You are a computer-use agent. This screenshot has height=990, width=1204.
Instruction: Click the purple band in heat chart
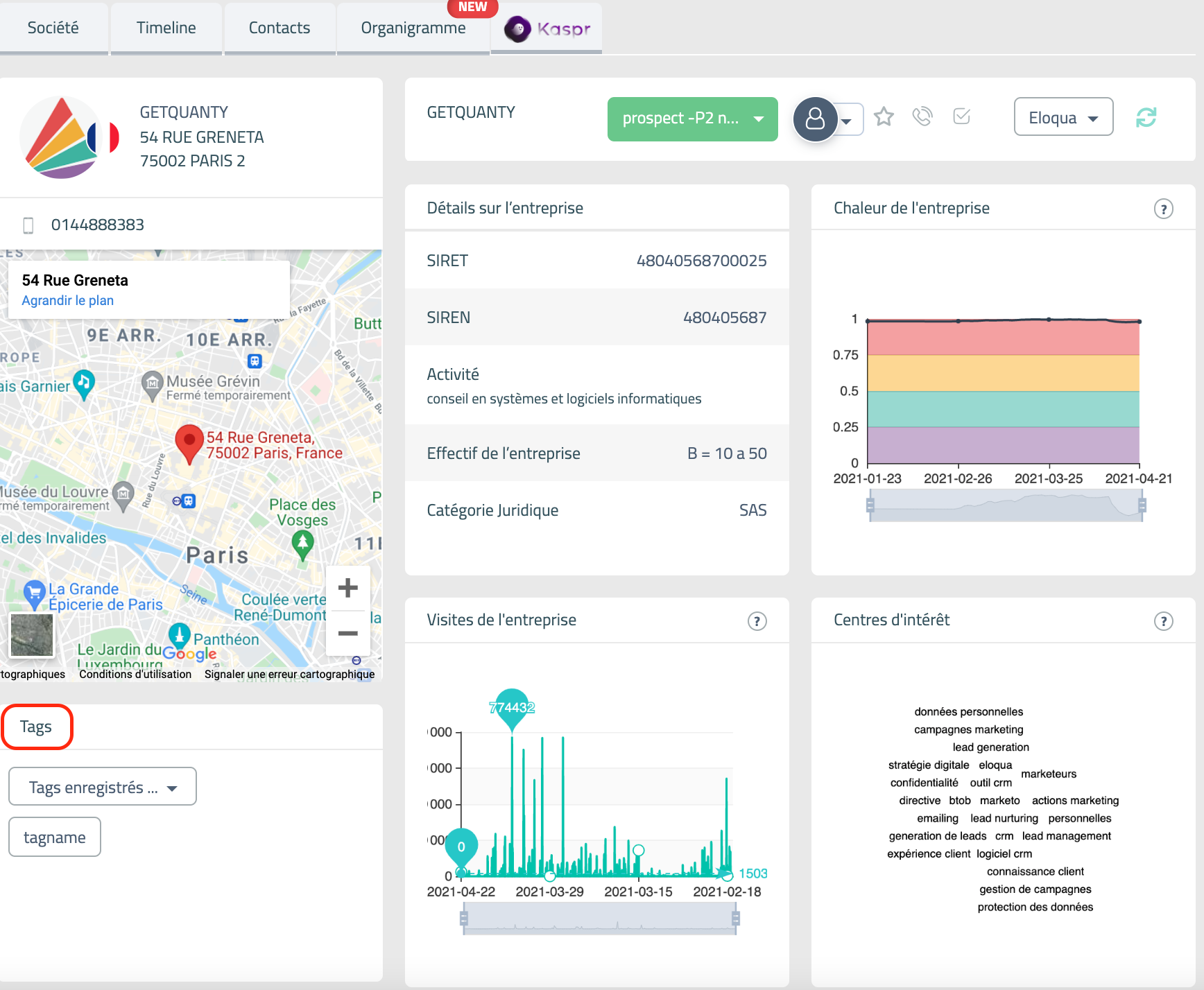coord(1004,445)
